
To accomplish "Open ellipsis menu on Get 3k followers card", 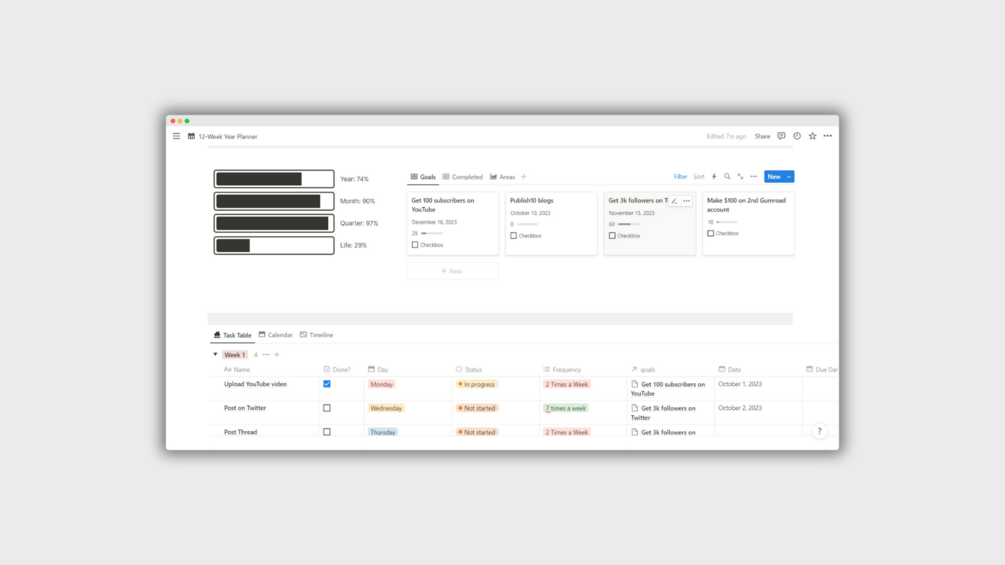I will (x=686, y=201).
